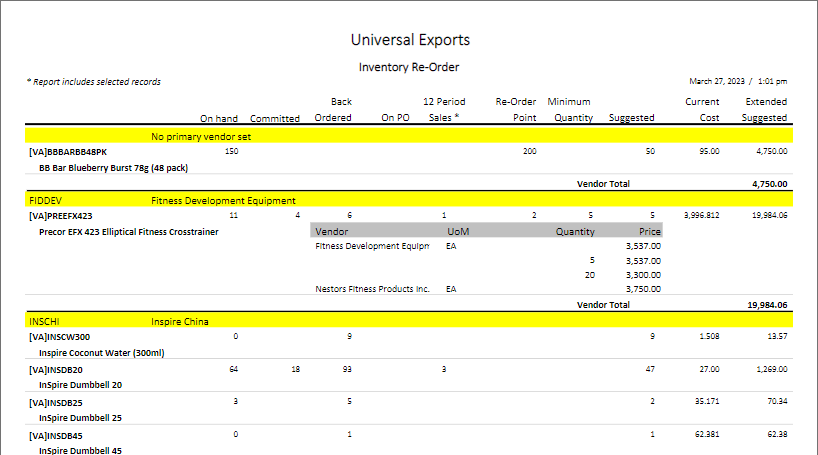Click the Committed column header

[x=275, y=118]
